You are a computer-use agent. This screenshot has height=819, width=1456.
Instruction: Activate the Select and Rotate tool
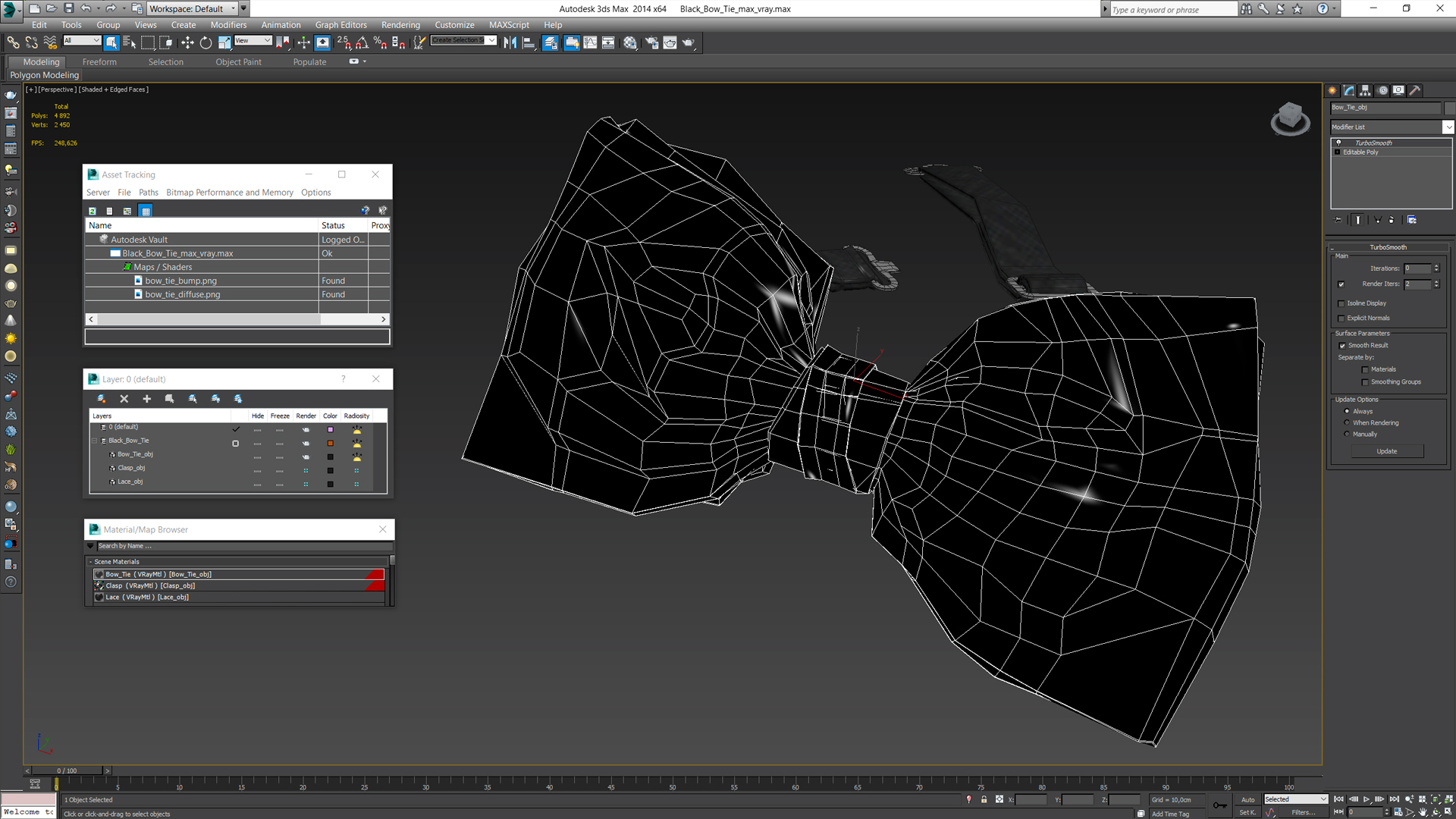[x=206, y=43]
